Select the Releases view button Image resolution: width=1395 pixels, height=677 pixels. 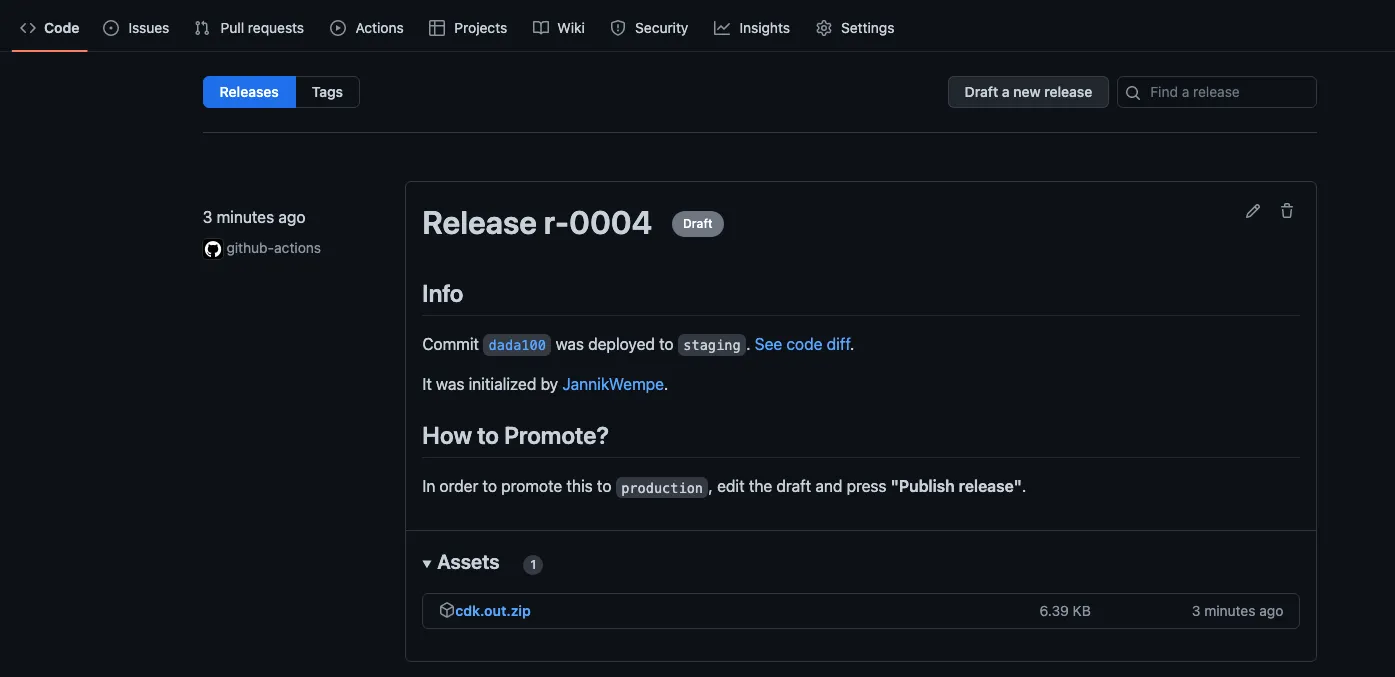249,92
